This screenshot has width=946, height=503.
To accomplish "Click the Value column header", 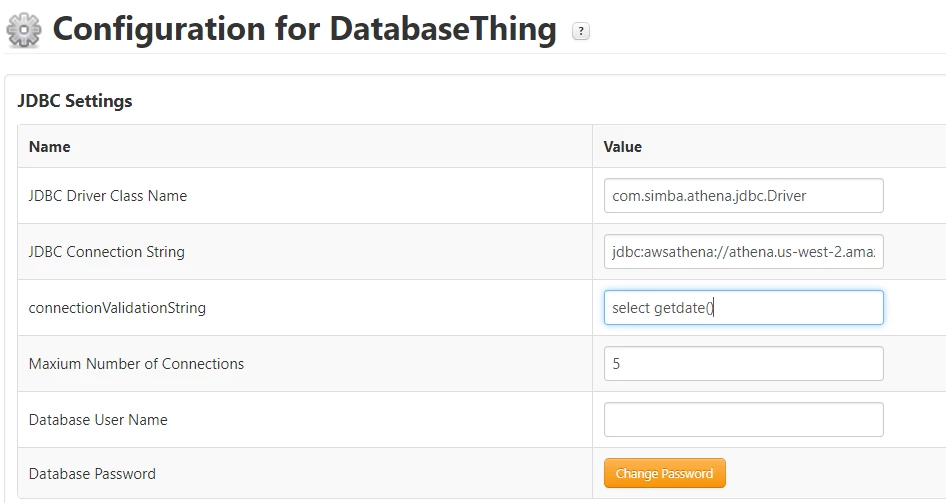I will 623,147.
